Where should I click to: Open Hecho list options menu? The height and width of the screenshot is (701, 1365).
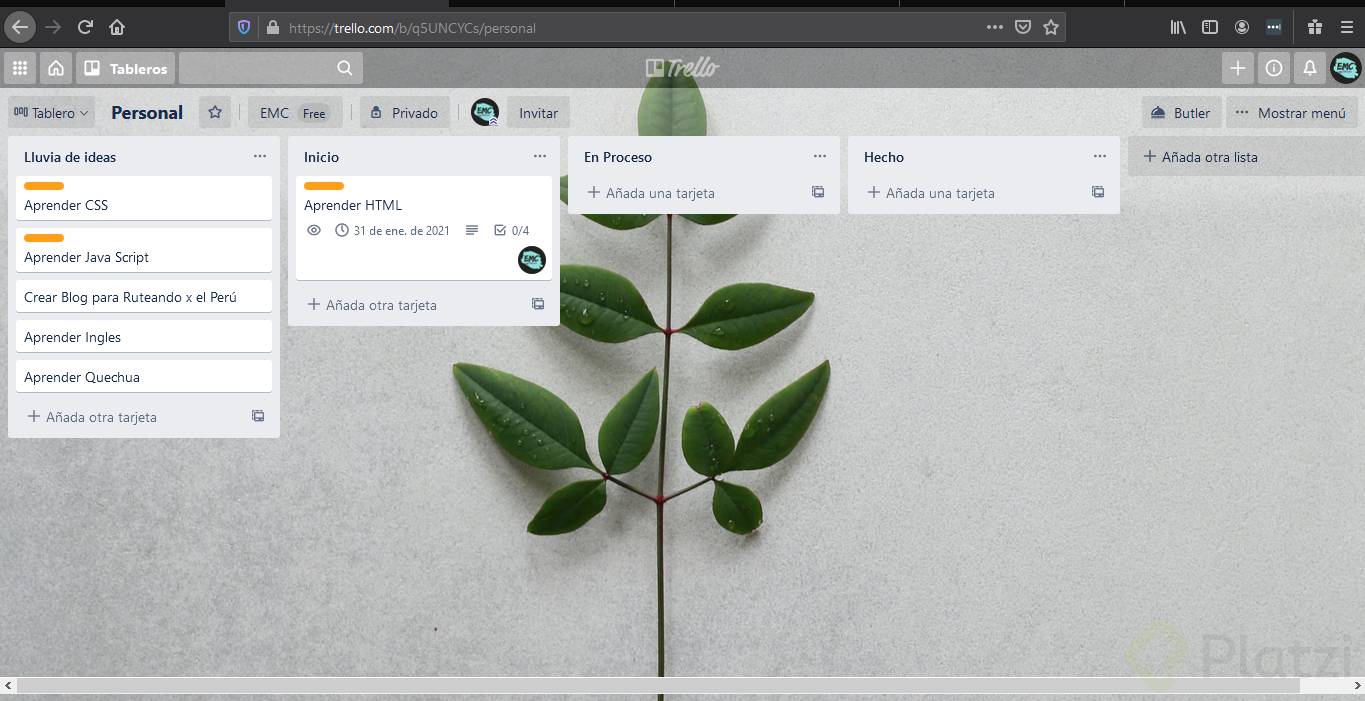[x=1100, y=156]
